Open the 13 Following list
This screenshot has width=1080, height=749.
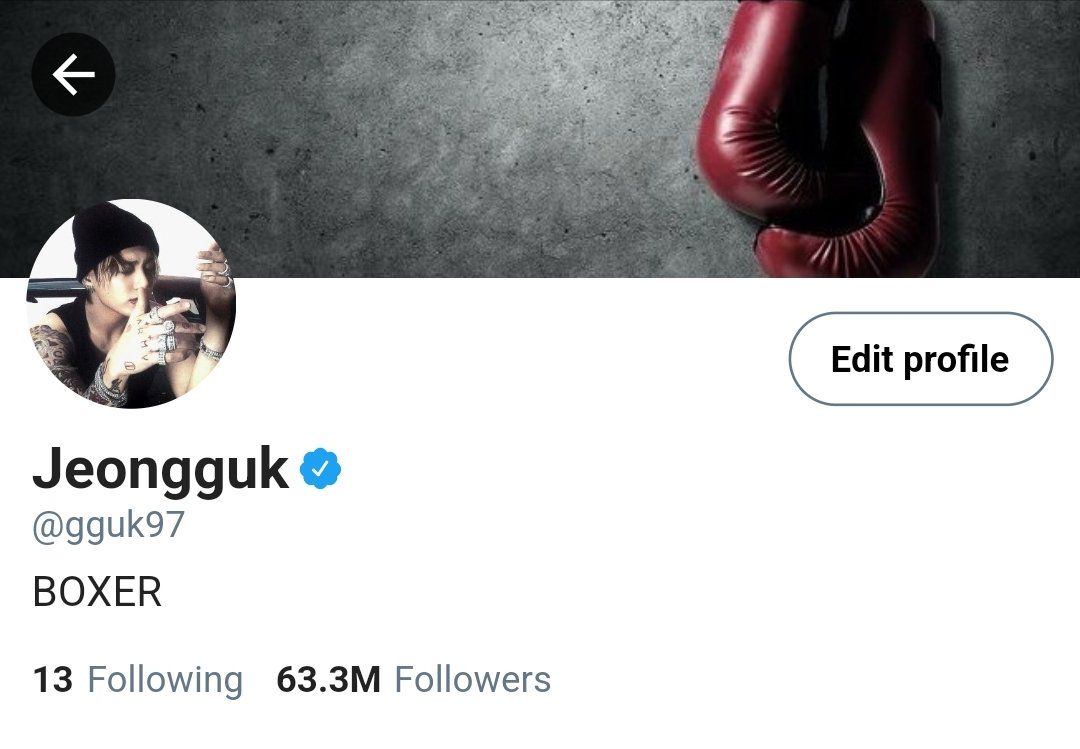[x=138, y=679]
